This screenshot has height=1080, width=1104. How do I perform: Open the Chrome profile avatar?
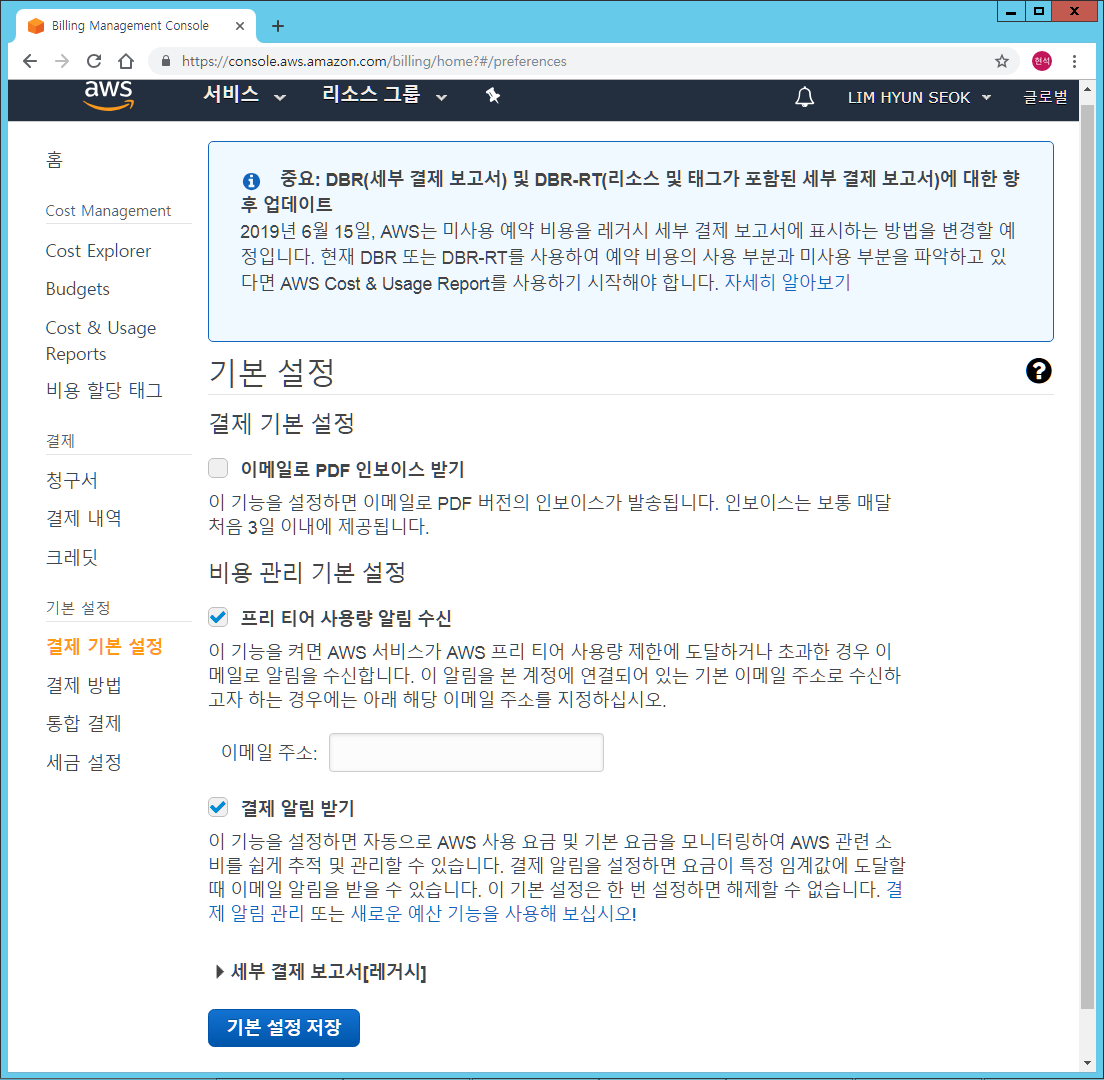[1041, 61]
